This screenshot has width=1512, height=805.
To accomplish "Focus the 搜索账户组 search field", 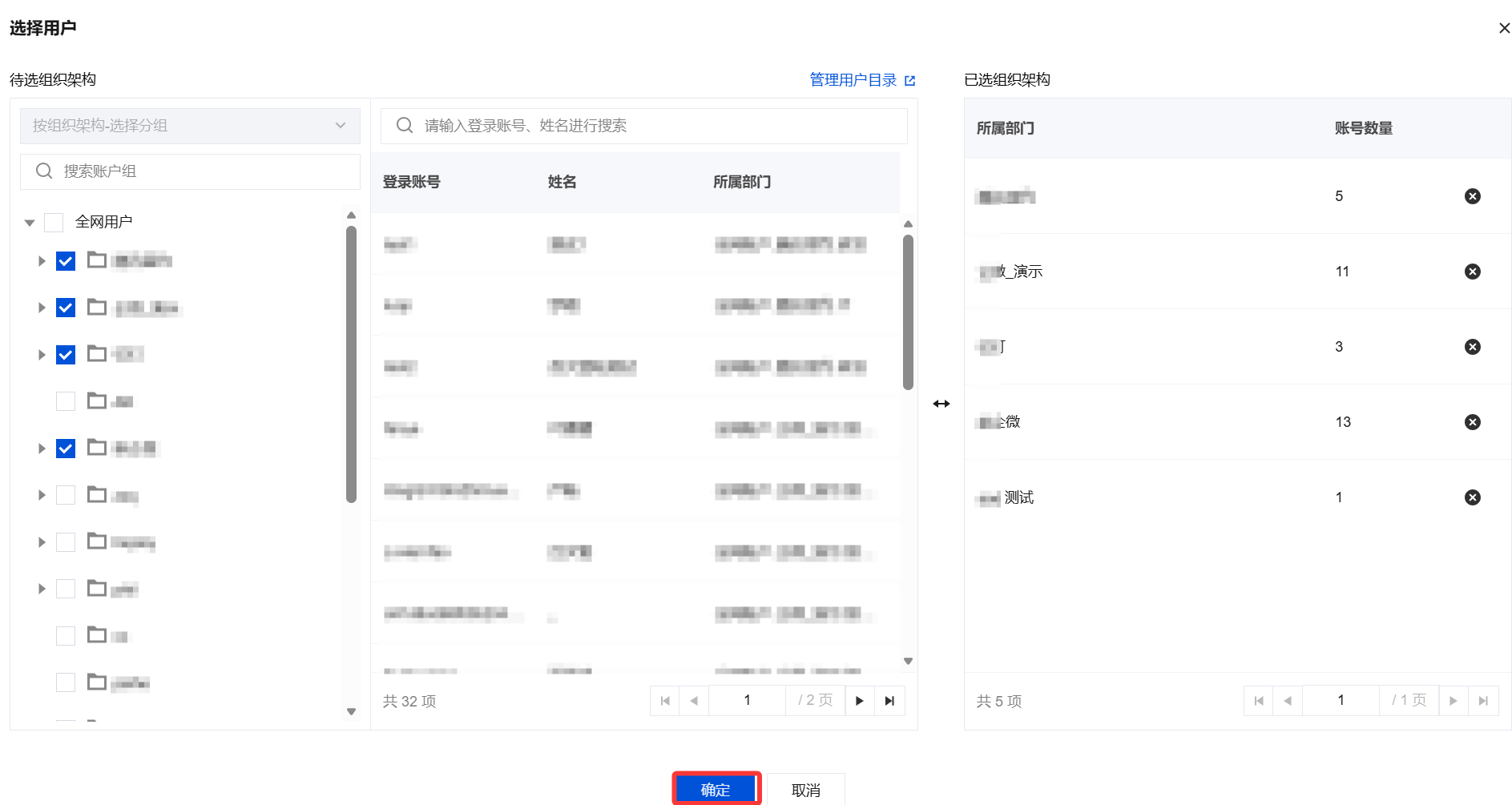I will 190,171.
